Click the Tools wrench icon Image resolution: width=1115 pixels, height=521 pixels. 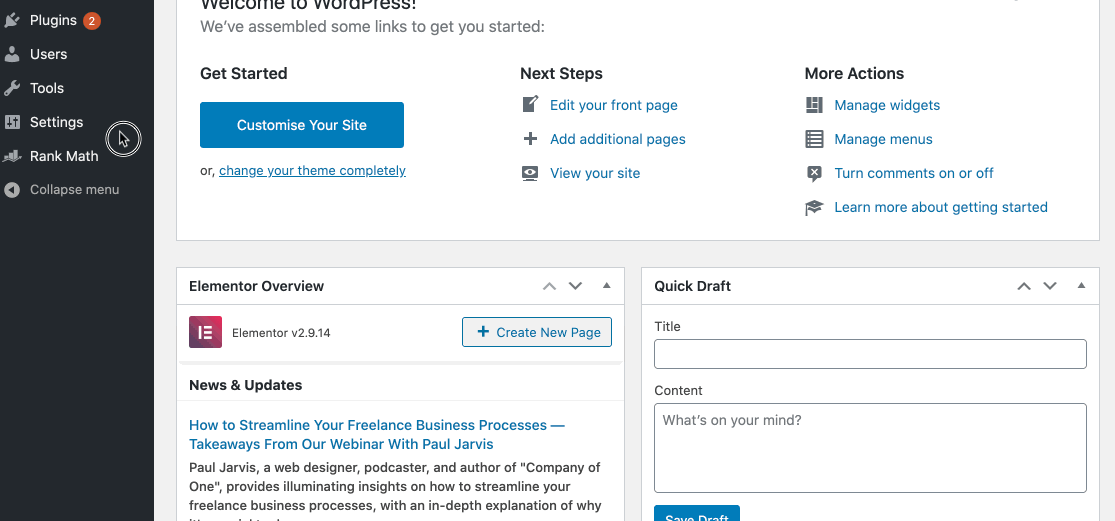[x=12, y=88]
